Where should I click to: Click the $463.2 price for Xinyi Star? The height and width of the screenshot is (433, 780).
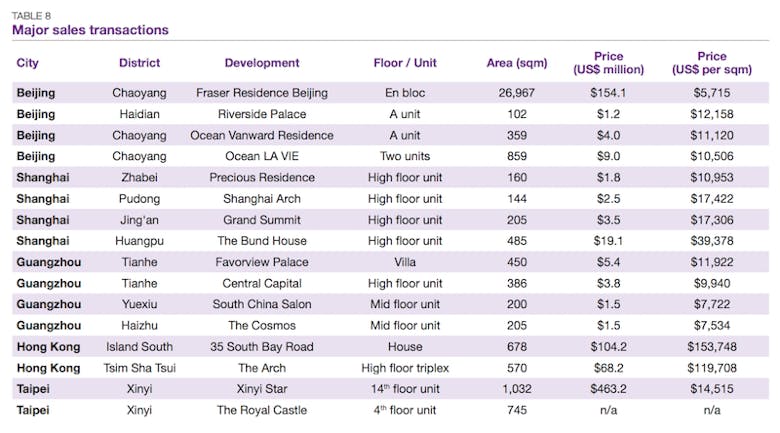tap(608, 389)
